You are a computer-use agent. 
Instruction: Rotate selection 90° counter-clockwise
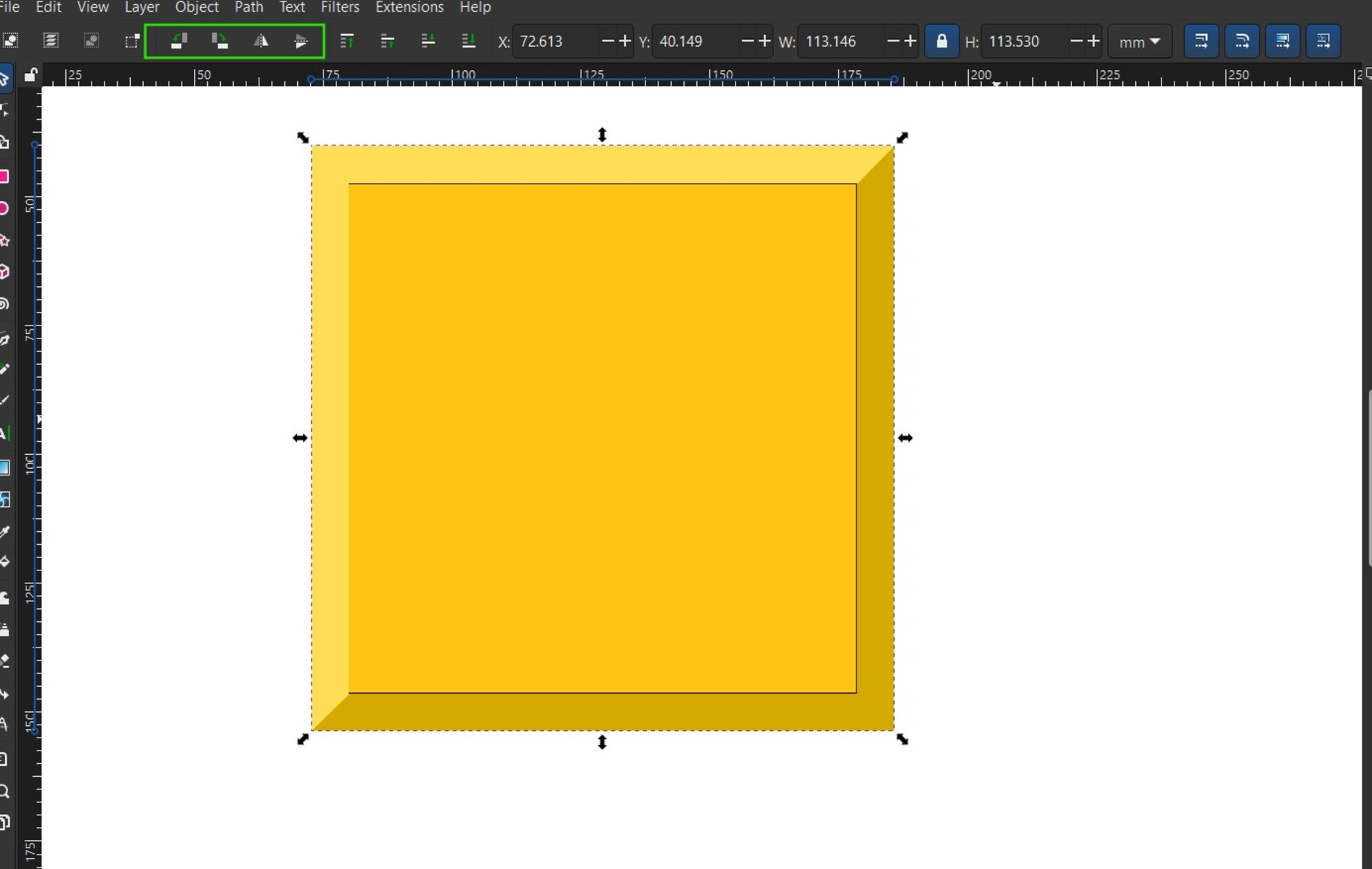pos(179,41)
